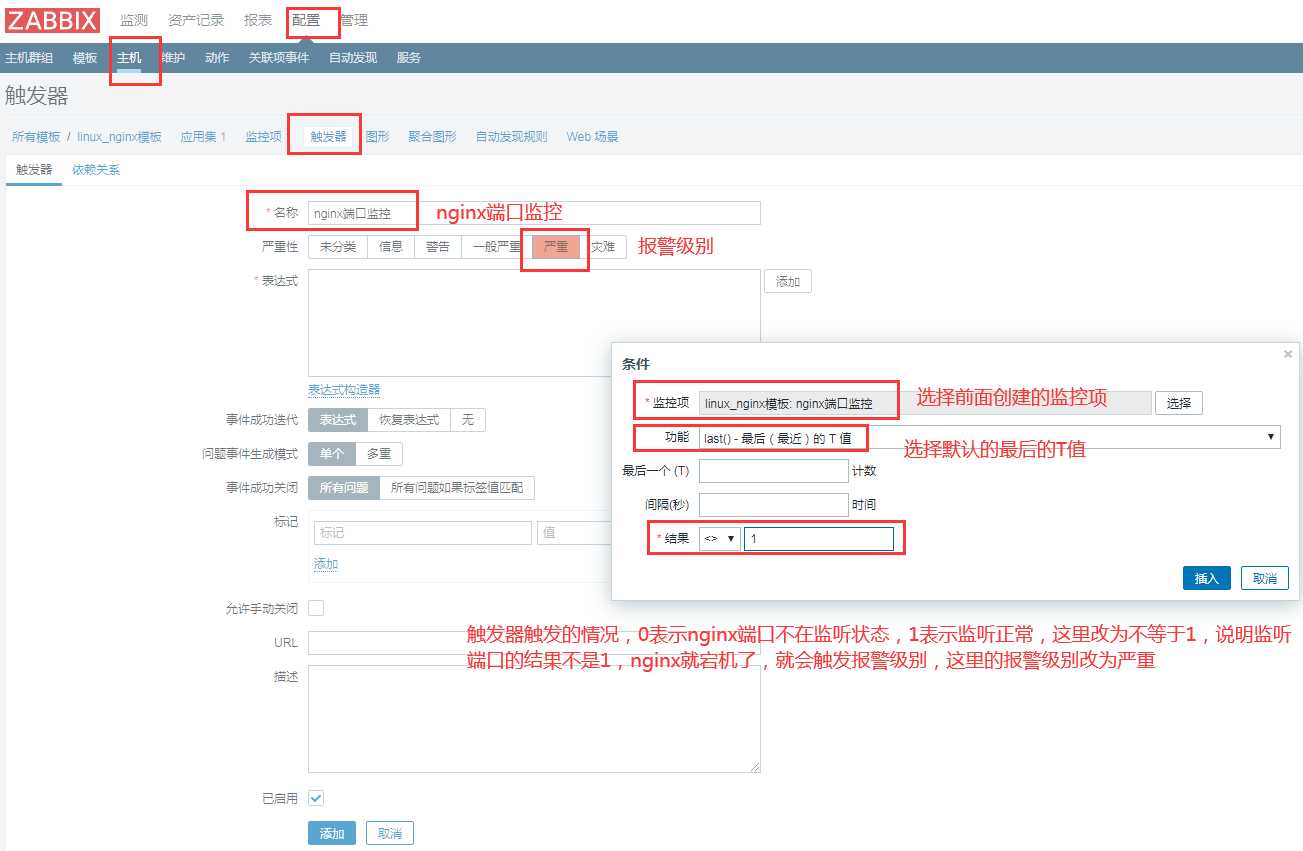Open the 功能 function dropdown
Screen dimensions: 1303x851
pyautogui.click(x=990, y=437)
